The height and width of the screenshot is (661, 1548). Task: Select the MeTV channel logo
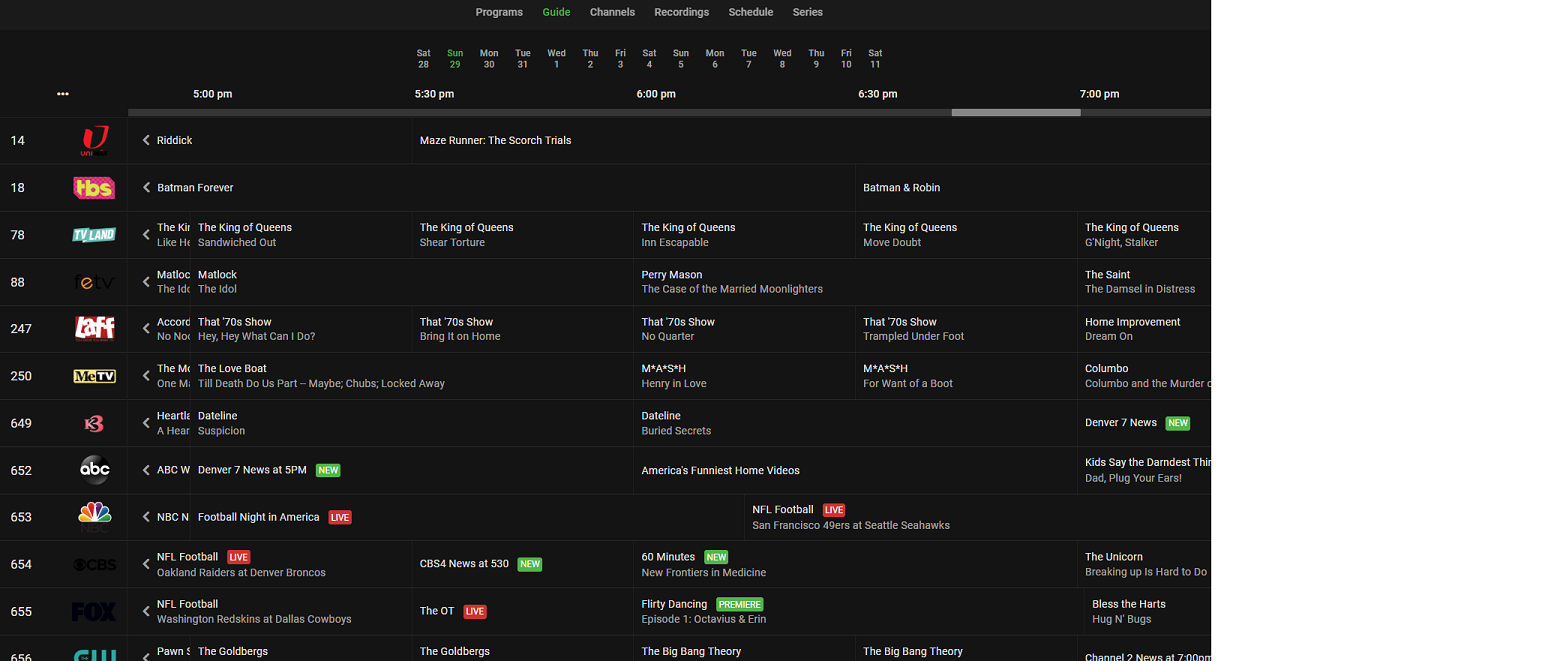(94, 376)
